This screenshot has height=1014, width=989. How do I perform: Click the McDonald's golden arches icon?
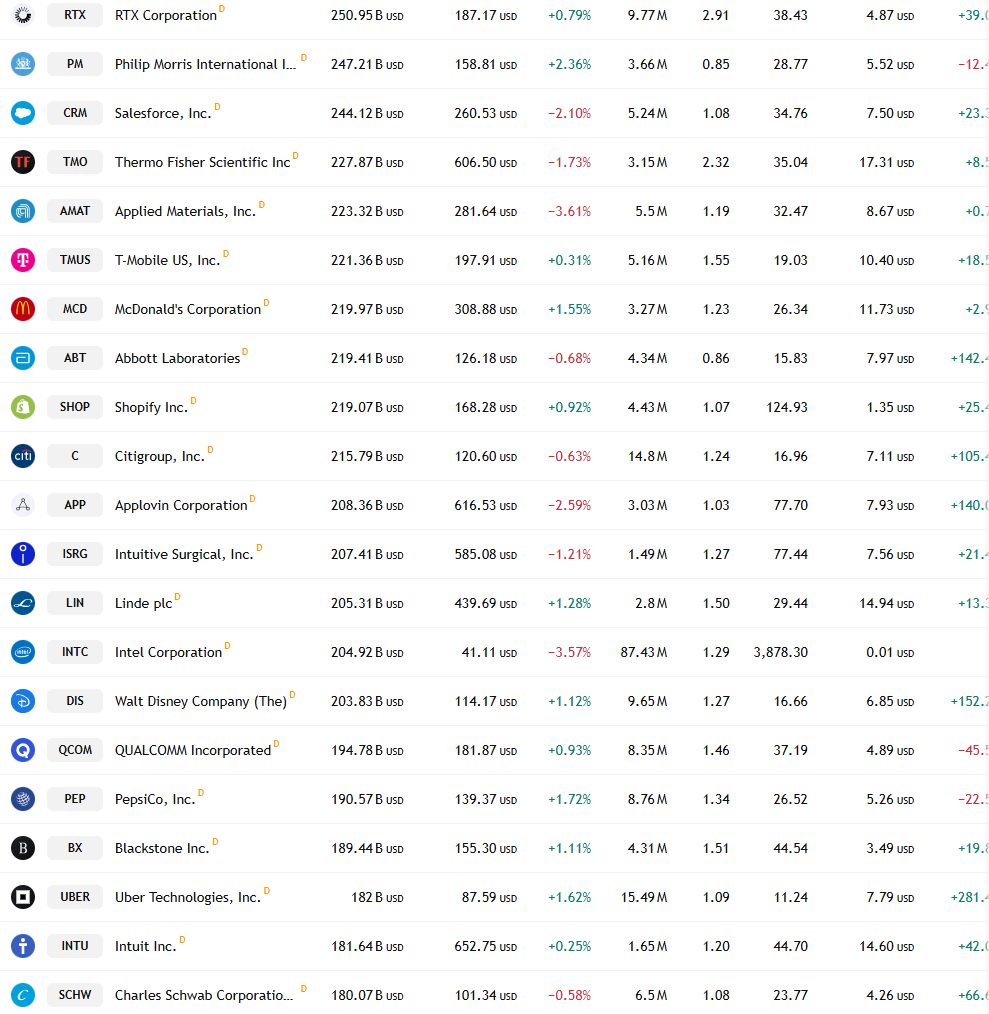[23, 309]
